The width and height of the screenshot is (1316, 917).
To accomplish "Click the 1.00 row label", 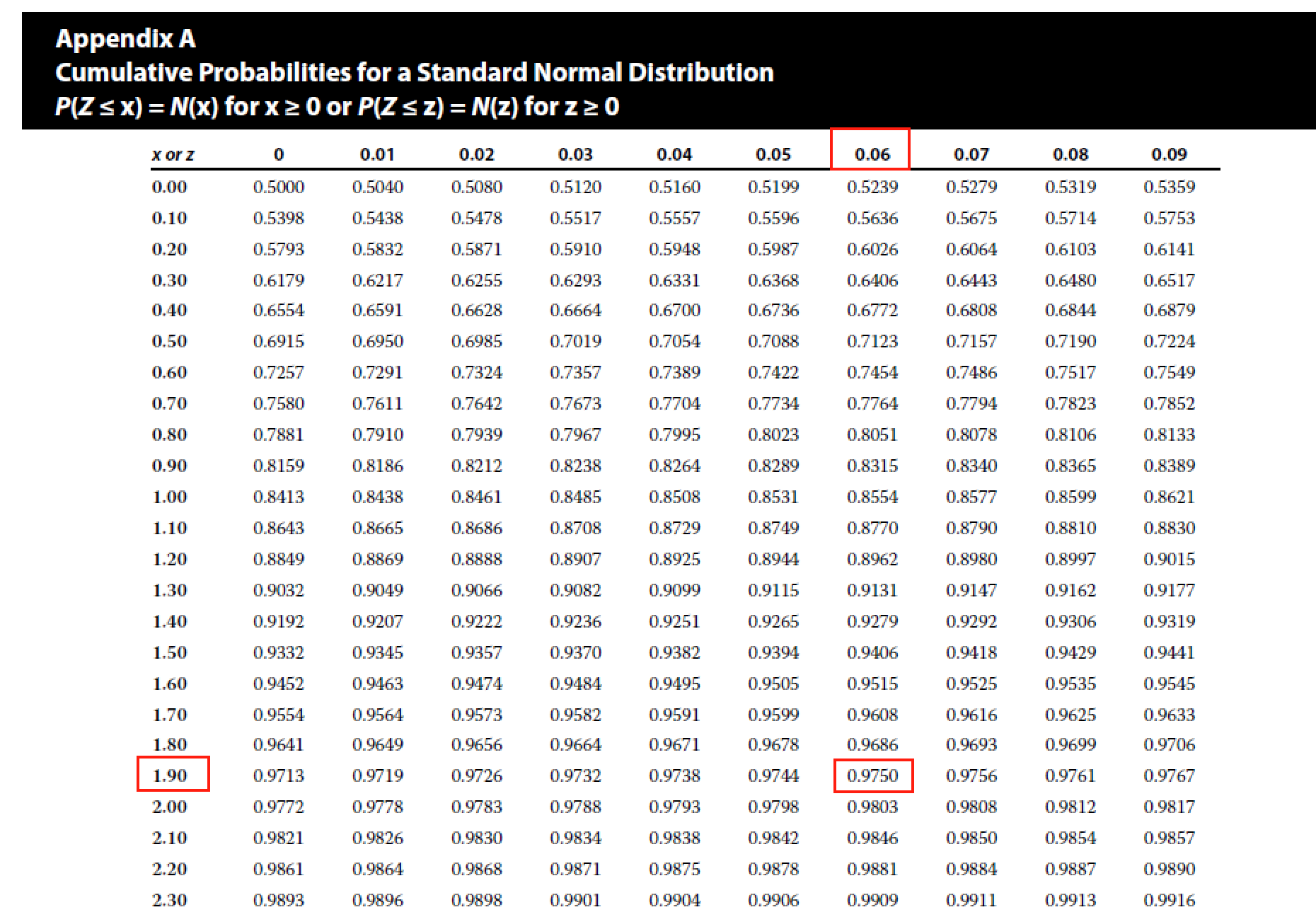I will coord(170,497).
